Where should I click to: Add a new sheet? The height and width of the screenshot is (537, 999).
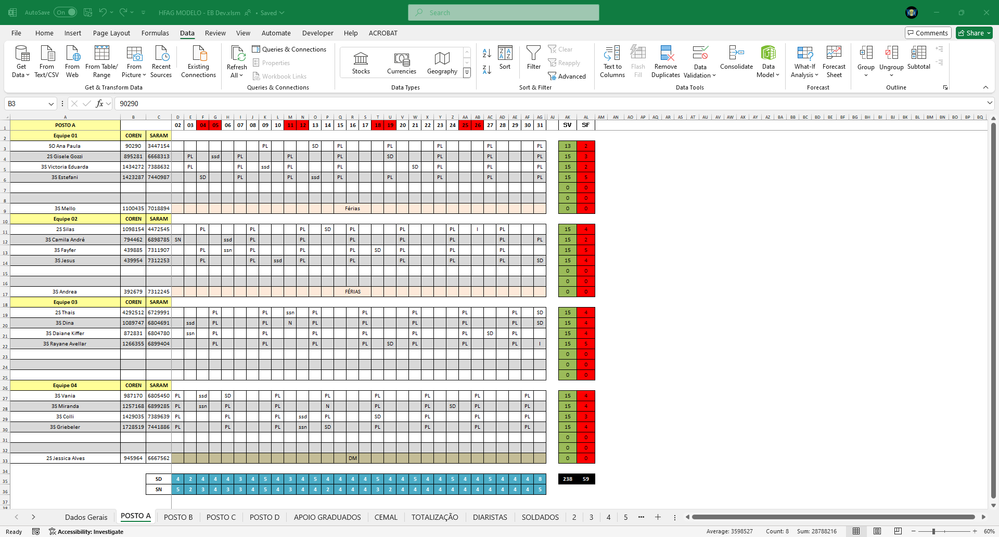(x=658, y=517)
